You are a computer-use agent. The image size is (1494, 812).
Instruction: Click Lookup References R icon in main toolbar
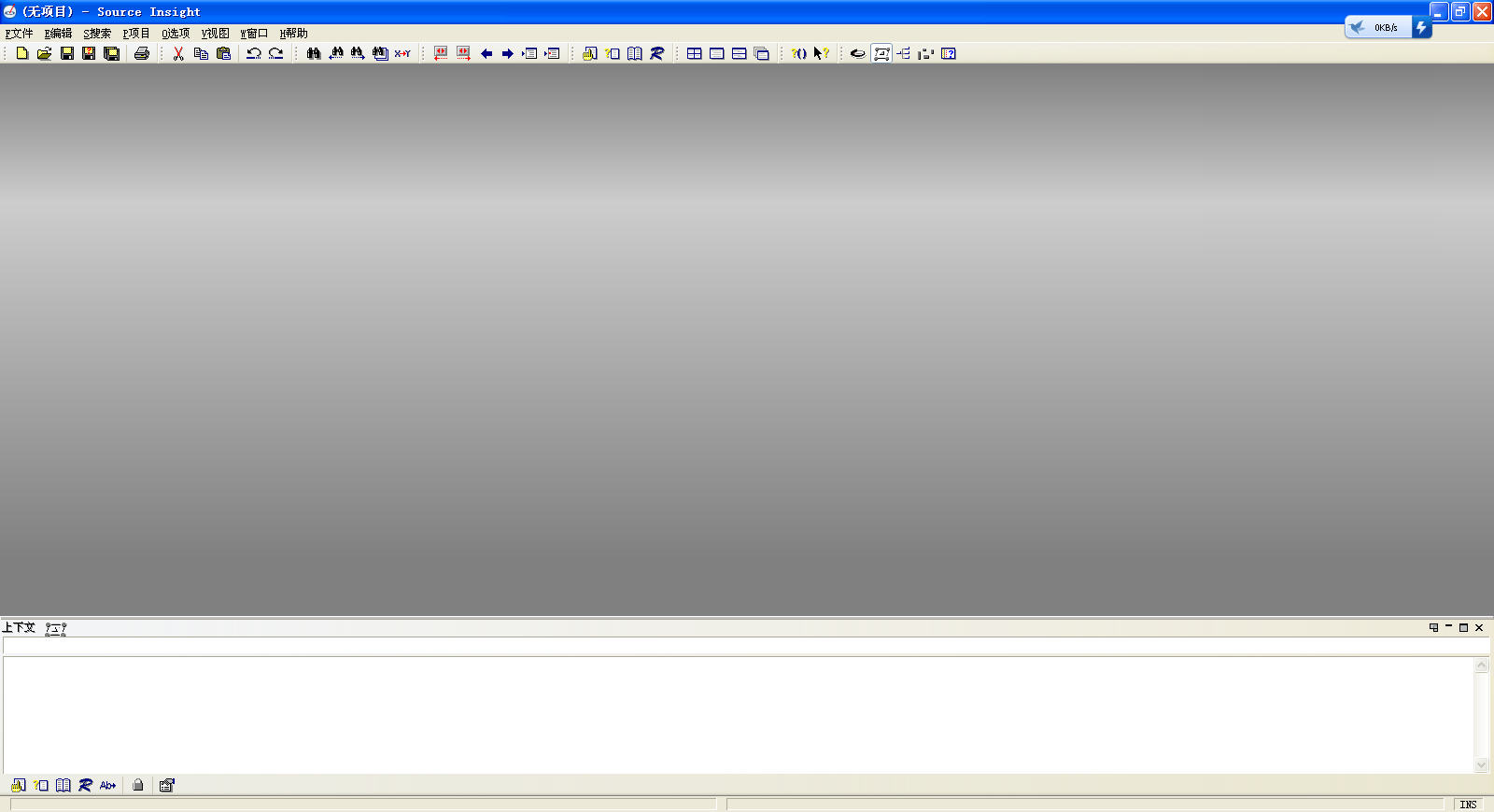tap(657, 53)
